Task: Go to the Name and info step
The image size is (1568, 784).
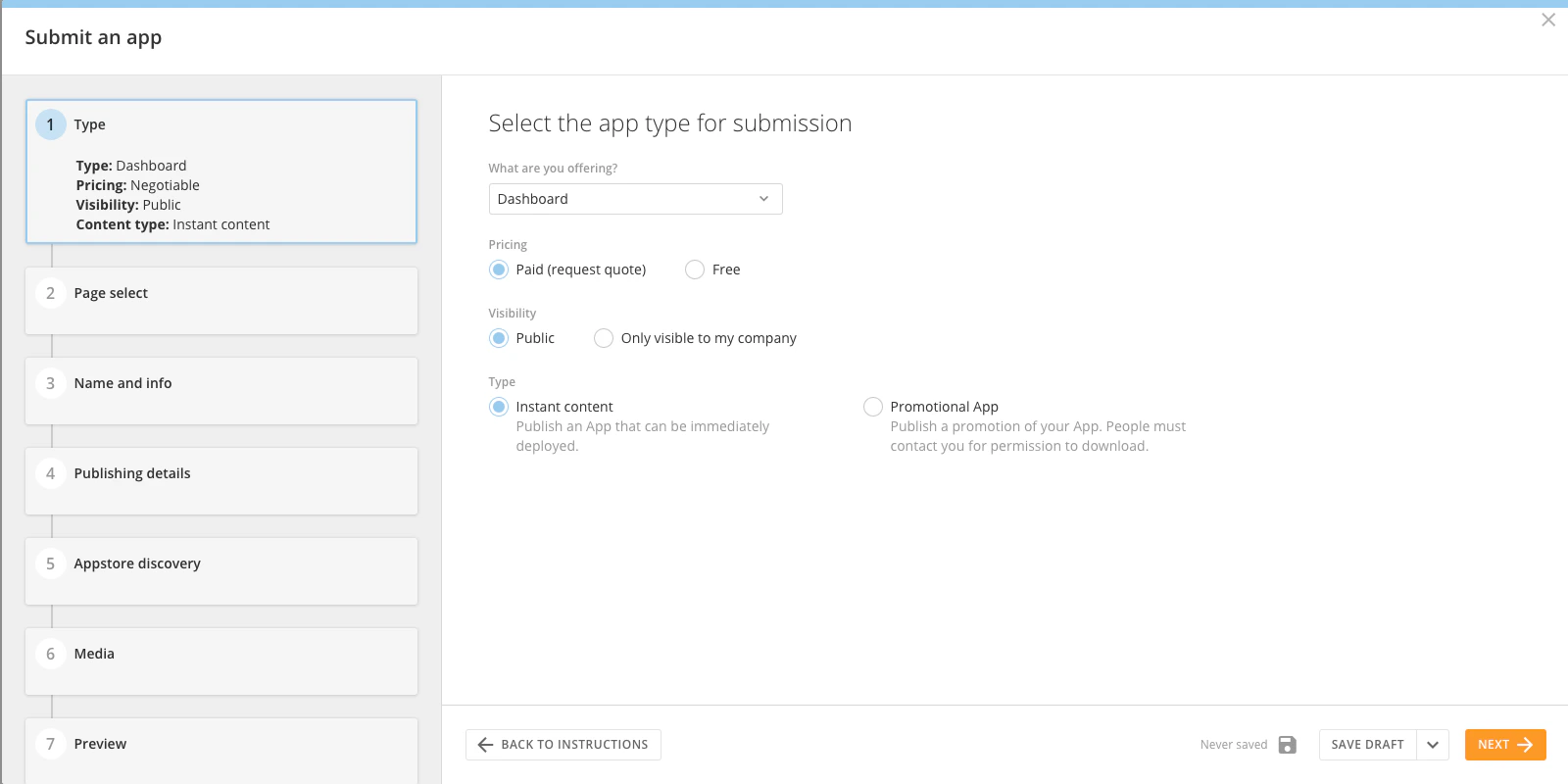Action: click(221, 391)
